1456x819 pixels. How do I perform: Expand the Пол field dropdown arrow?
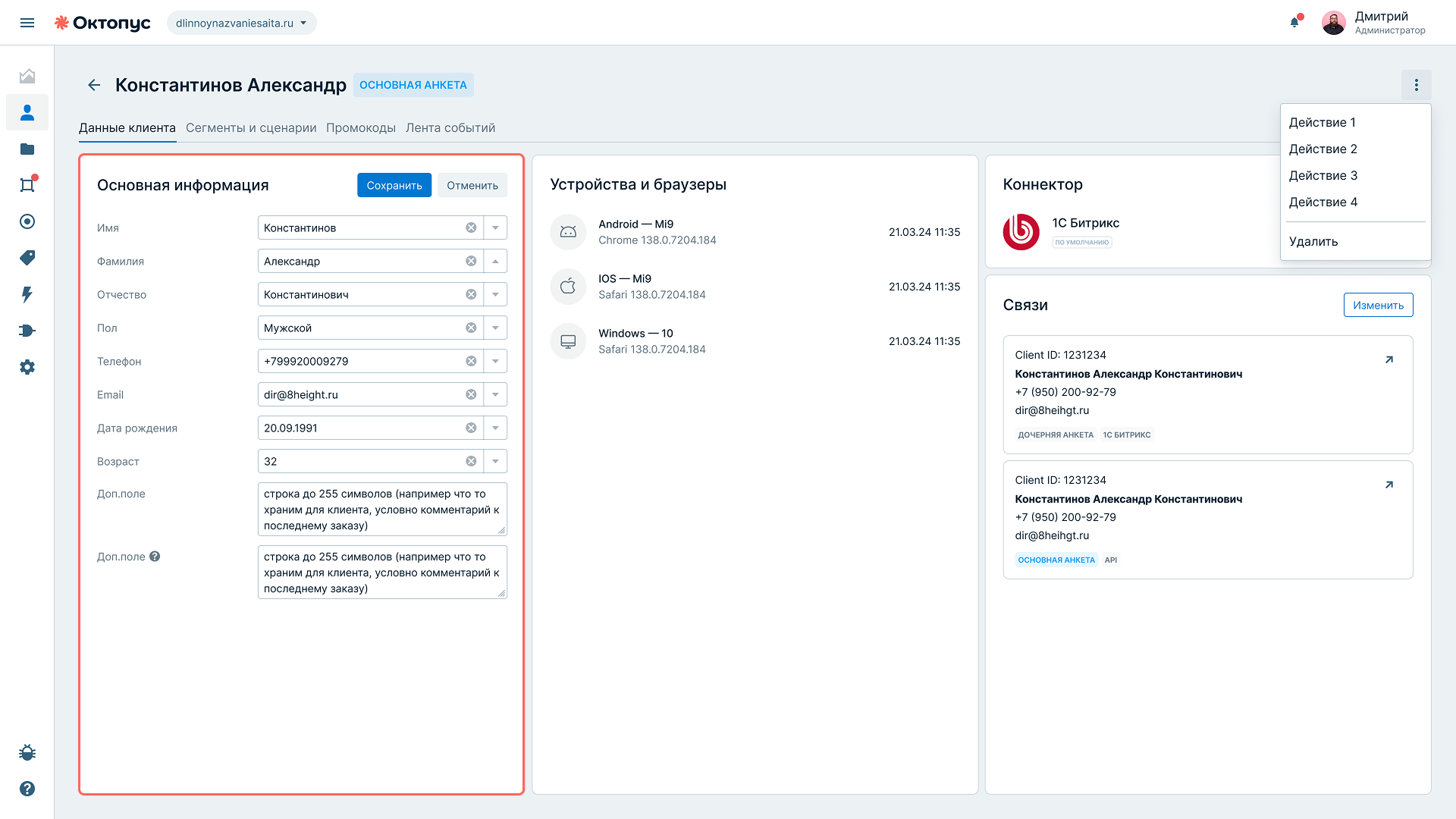(x=495, y=328)
